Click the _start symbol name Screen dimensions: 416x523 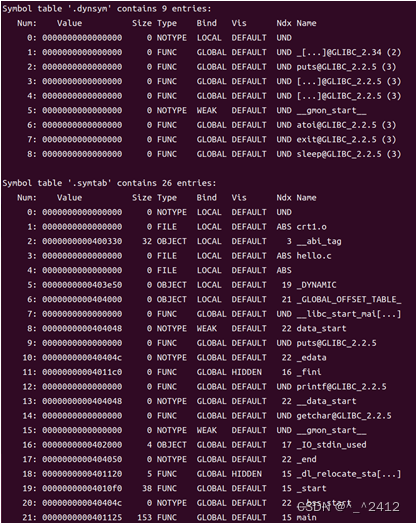point(312,488)
